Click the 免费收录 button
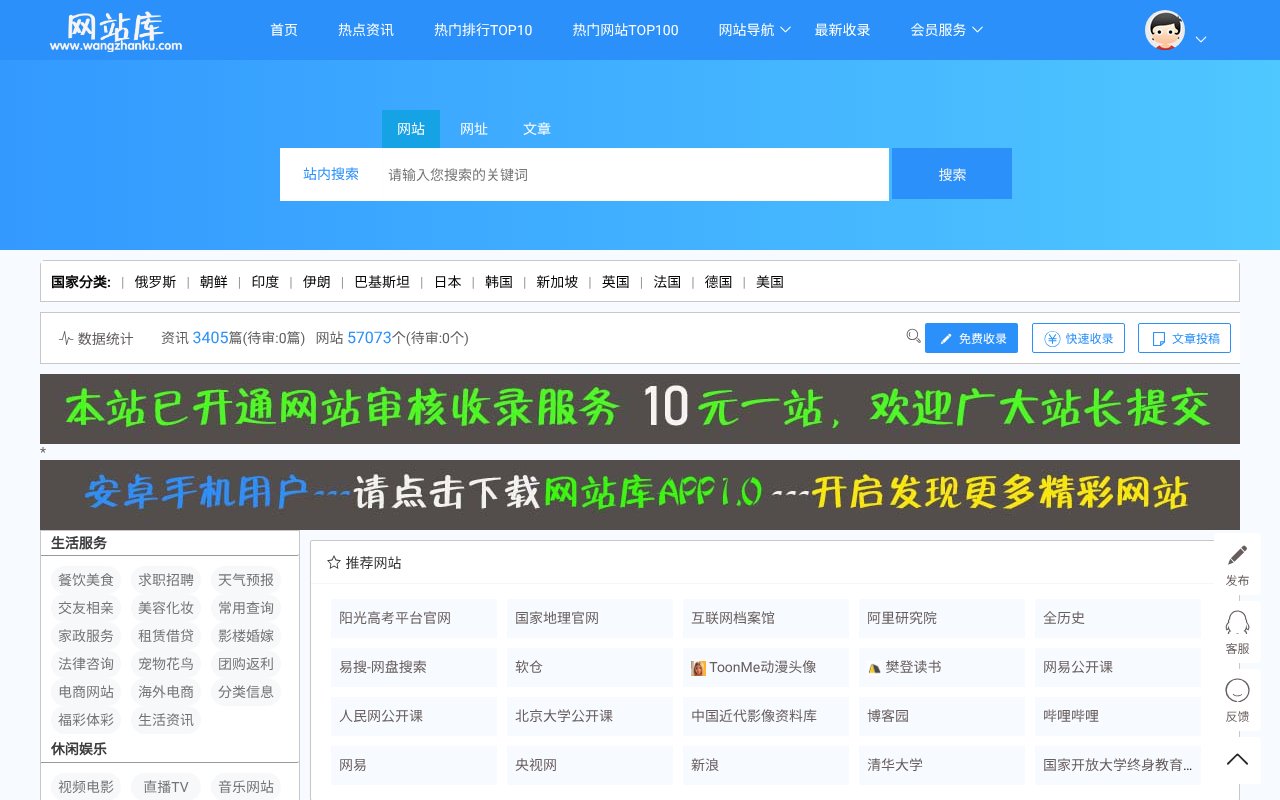Screen dimensions: 1280x800 pyautogui.click(x=971, y=338)
